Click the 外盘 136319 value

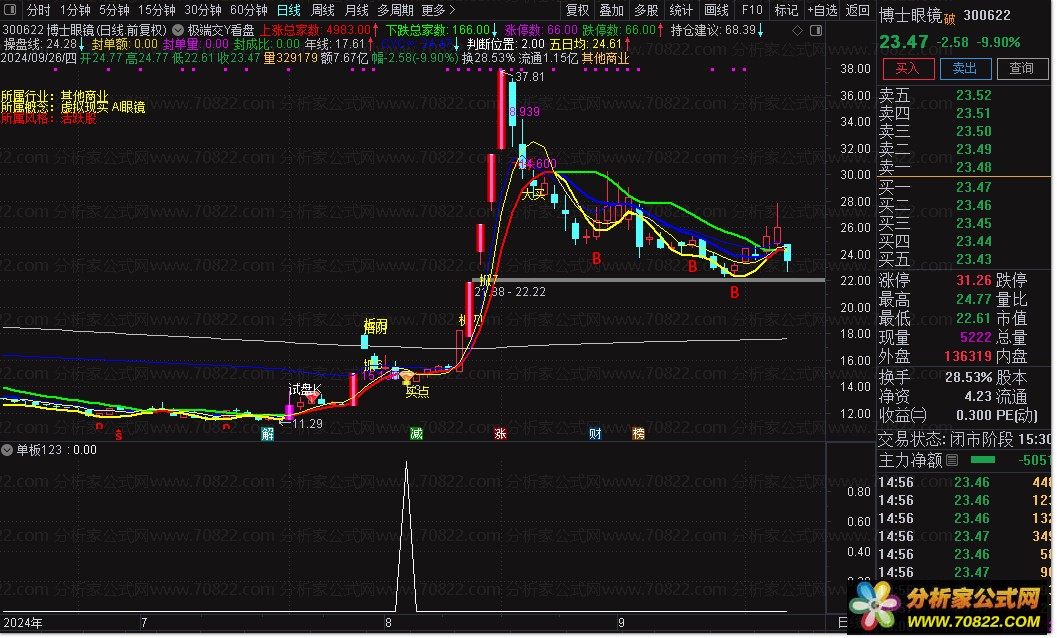pyautogui.click(x=968, y=356)
